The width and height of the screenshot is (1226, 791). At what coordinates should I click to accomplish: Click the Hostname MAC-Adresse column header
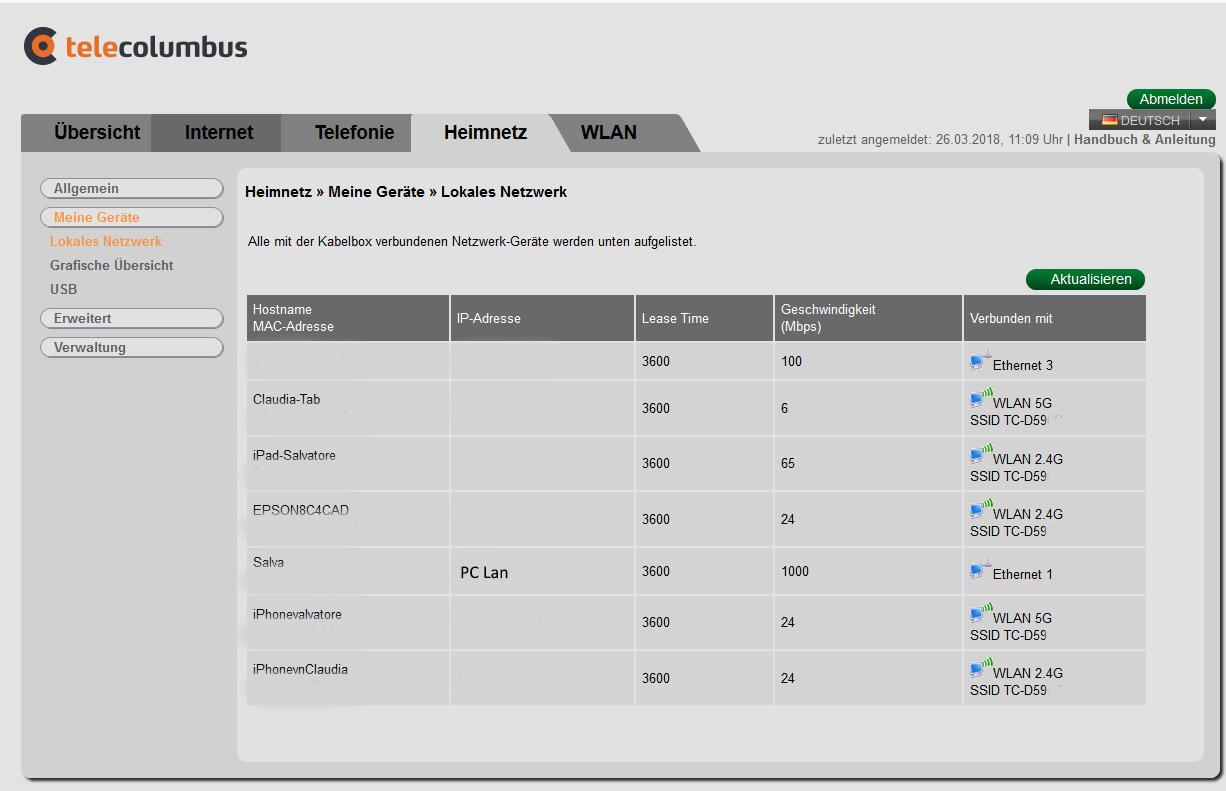[x=348, y=318]
